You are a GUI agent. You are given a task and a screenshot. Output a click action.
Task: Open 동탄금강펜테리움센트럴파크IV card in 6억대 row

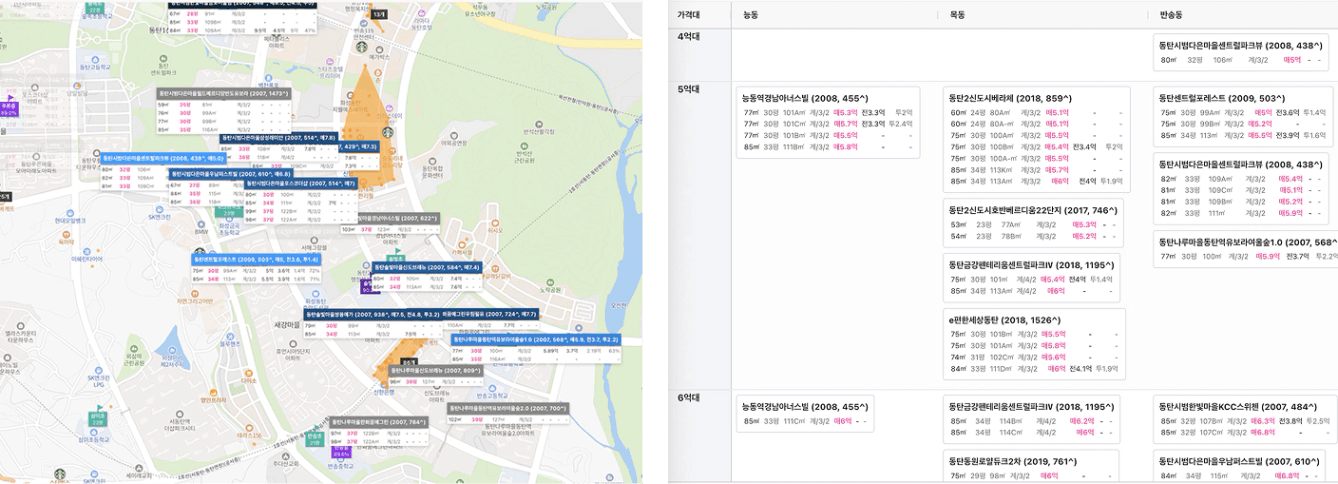click(1033, 418)
